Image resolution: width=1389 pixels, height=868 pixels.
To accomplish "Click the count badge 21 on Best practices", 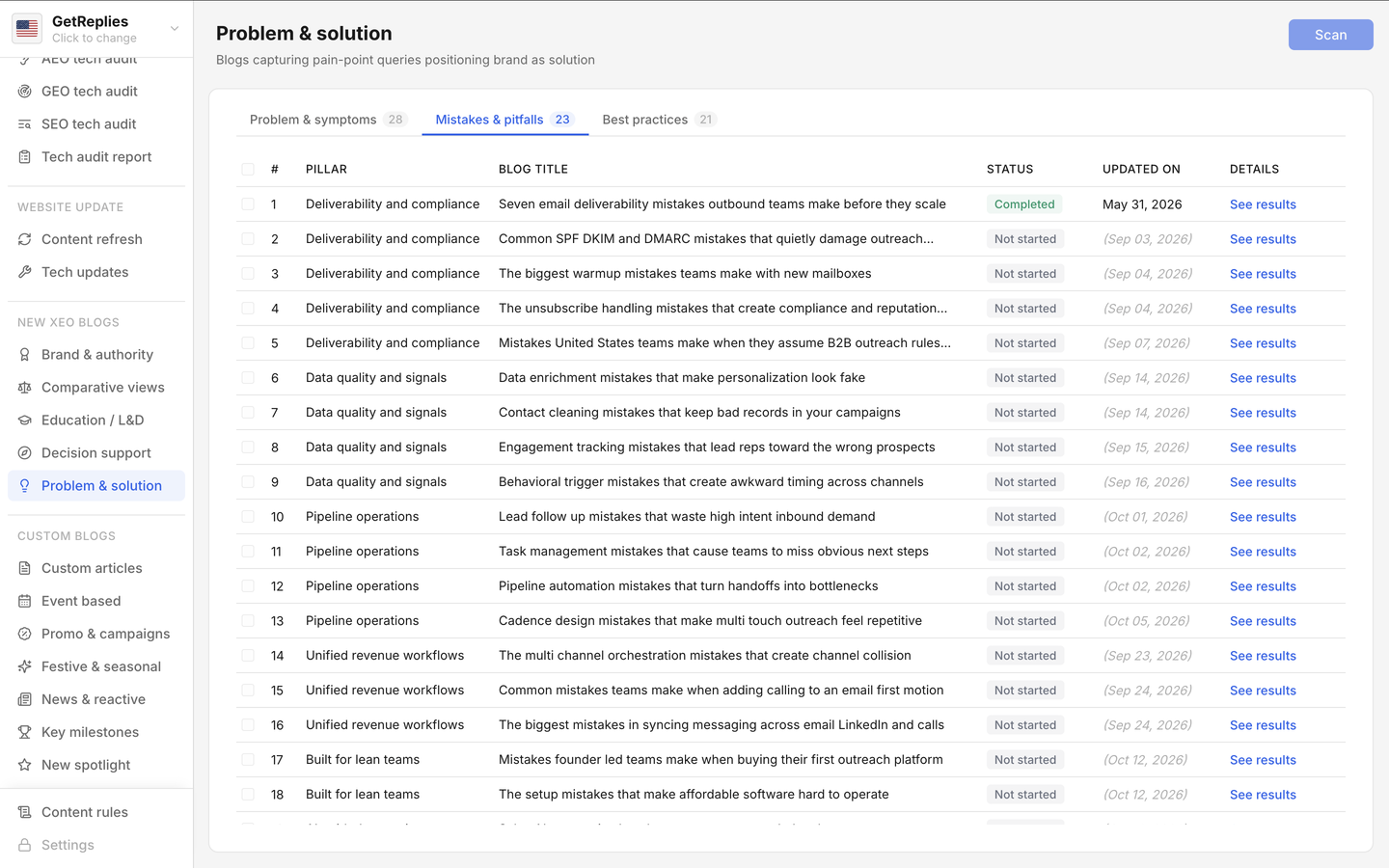I will (x=706, y=120).
